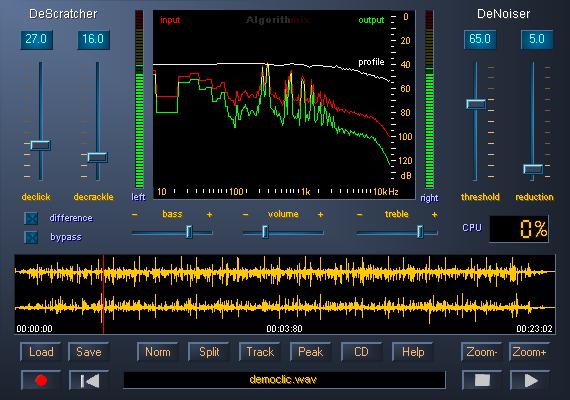This screenshot has height=400, width=570.
Task: Click the decrackle value field 16.0
Action: pyautogui.click(x=93, y=39)
